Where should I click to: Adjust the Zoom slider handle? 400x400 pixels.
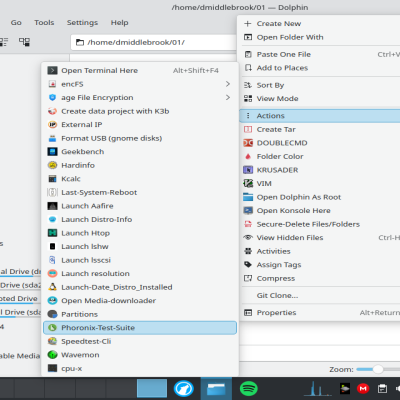(x=378, y=369)
